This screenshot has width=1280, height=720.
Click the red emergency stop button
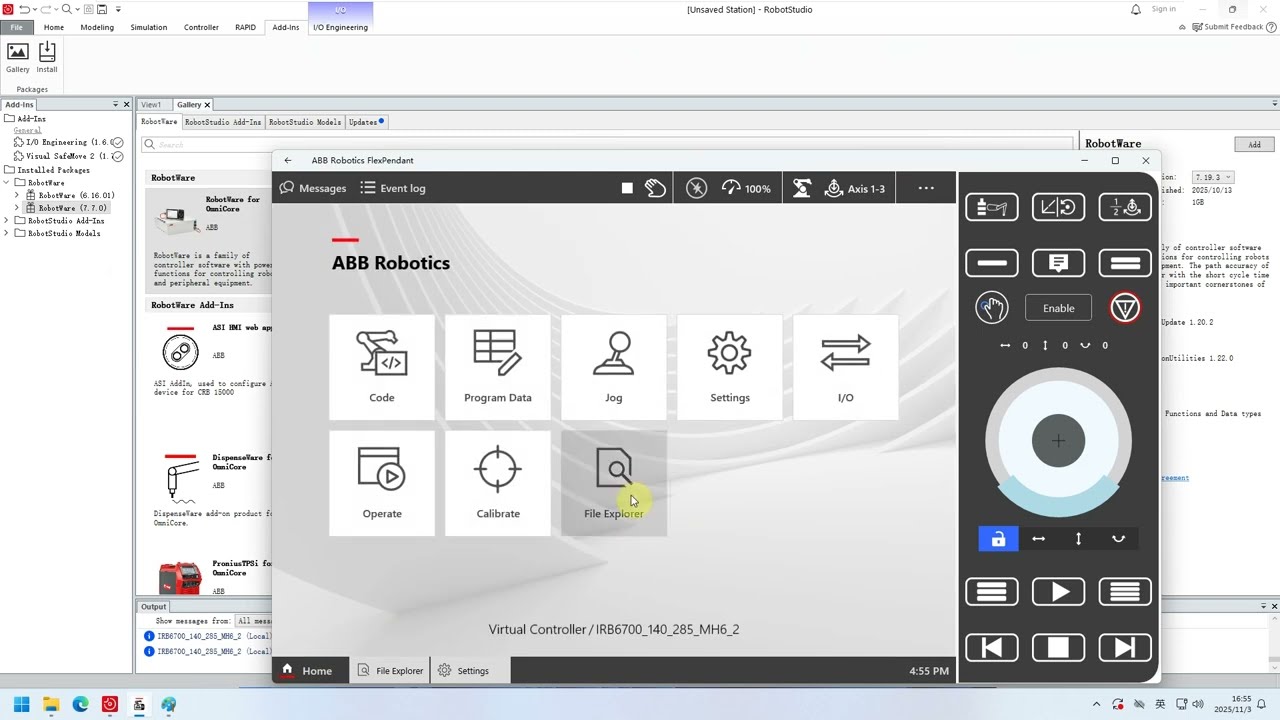pos(1125,308)
